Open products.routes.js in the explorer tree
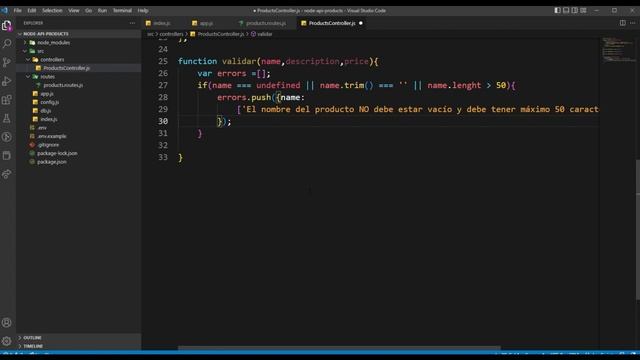The width and height of the screenshot is (640, 360). point(63,85)
